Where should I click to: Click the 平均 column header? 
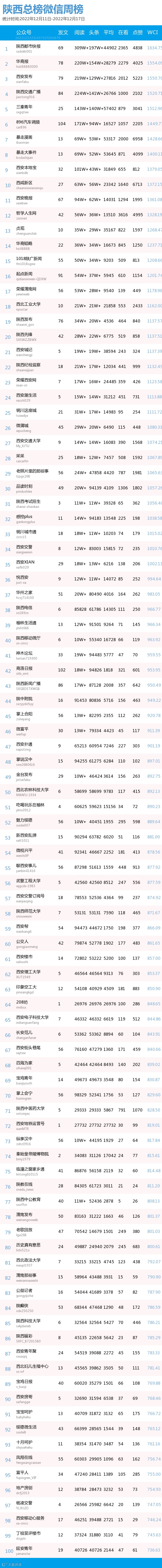[x=108, y=32]
